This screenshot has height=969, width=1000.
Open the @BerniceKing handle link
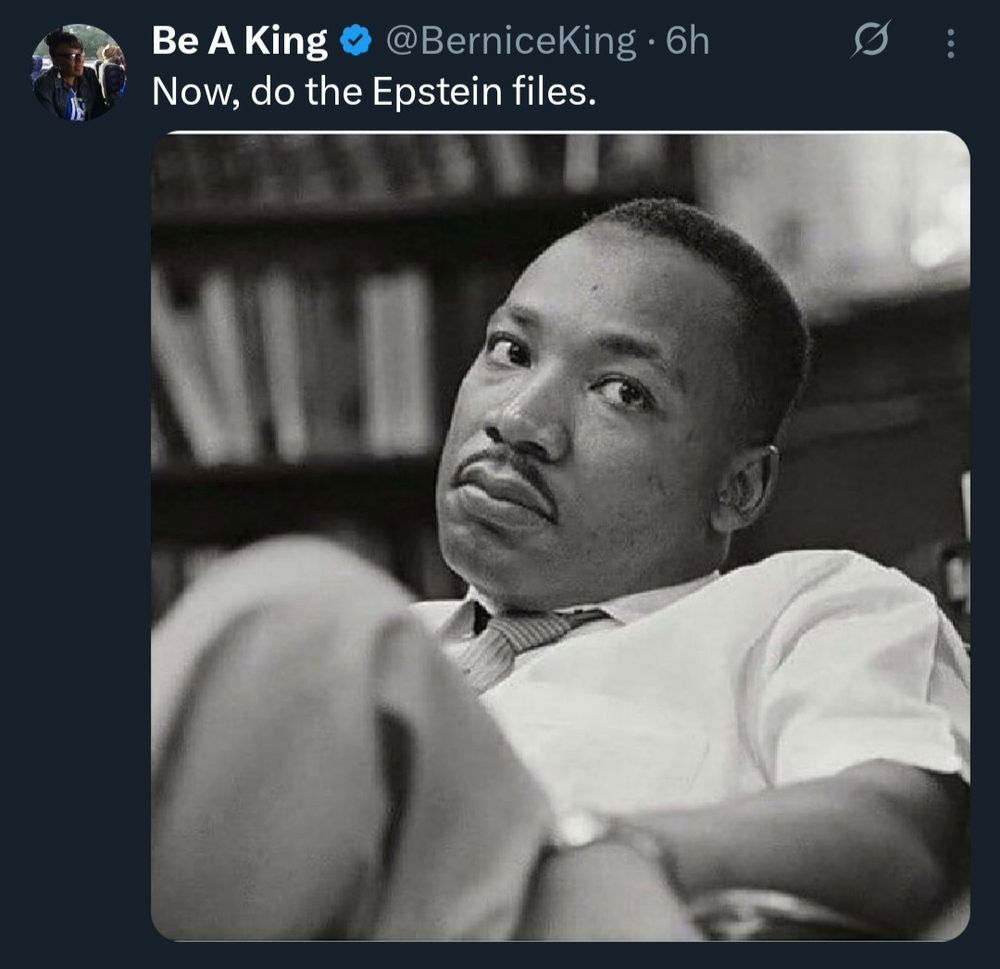coord(511,41)
